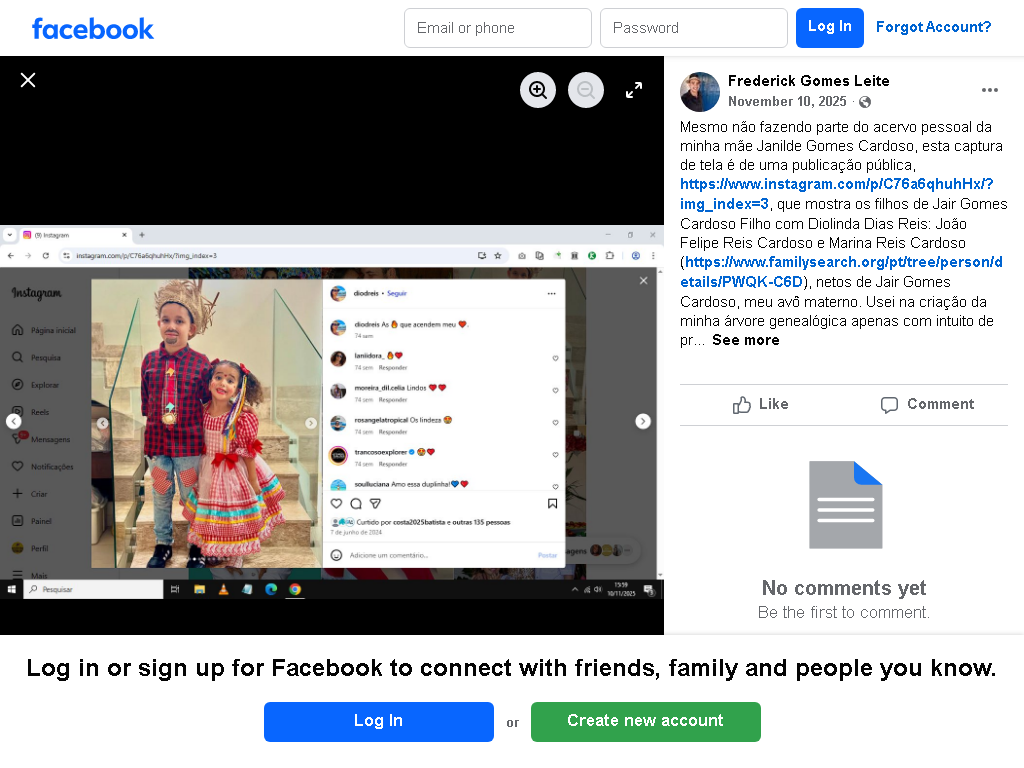Open the Forgot Account? link
The height and width of the screenshot is (768, 1024).
point(933,27)
